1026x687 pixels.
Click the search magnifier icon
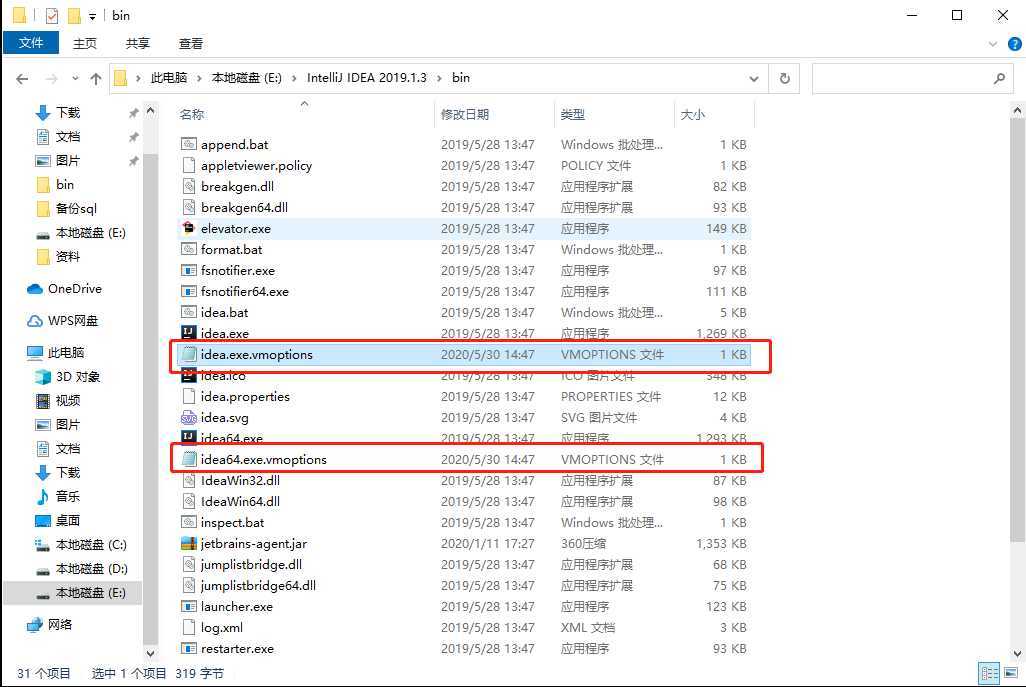(x=999, y=79)
